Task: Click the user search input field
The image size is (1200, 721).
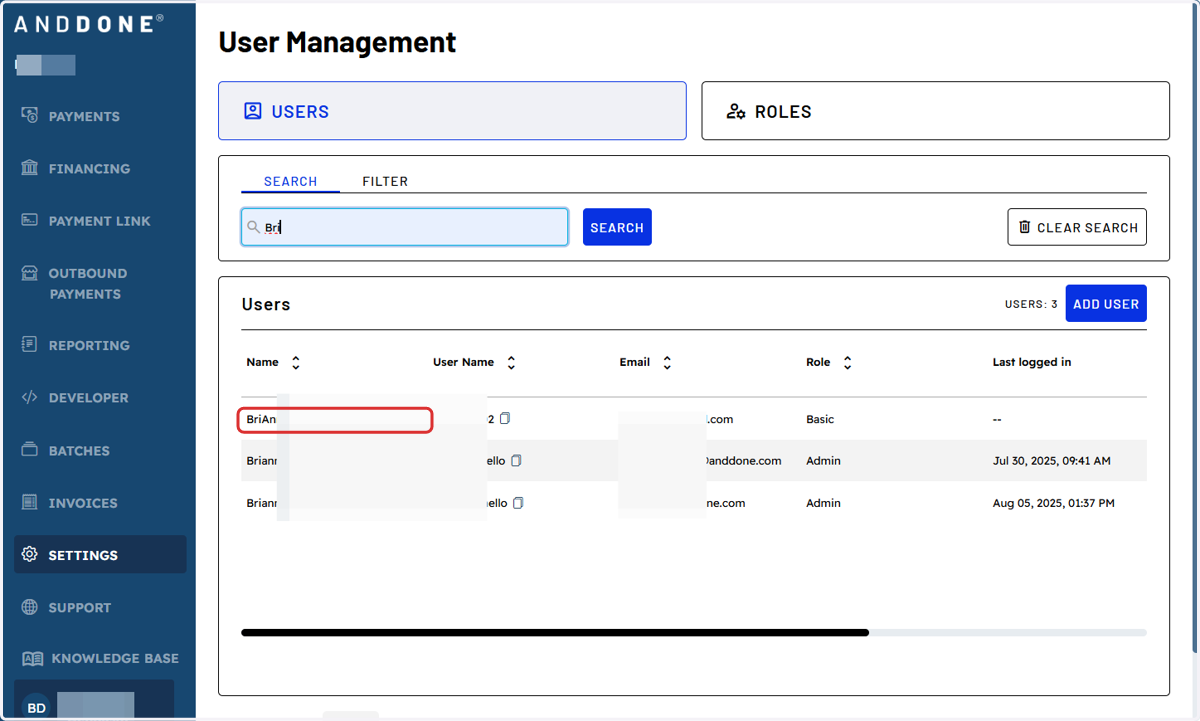Action: (x=405, y=227)
